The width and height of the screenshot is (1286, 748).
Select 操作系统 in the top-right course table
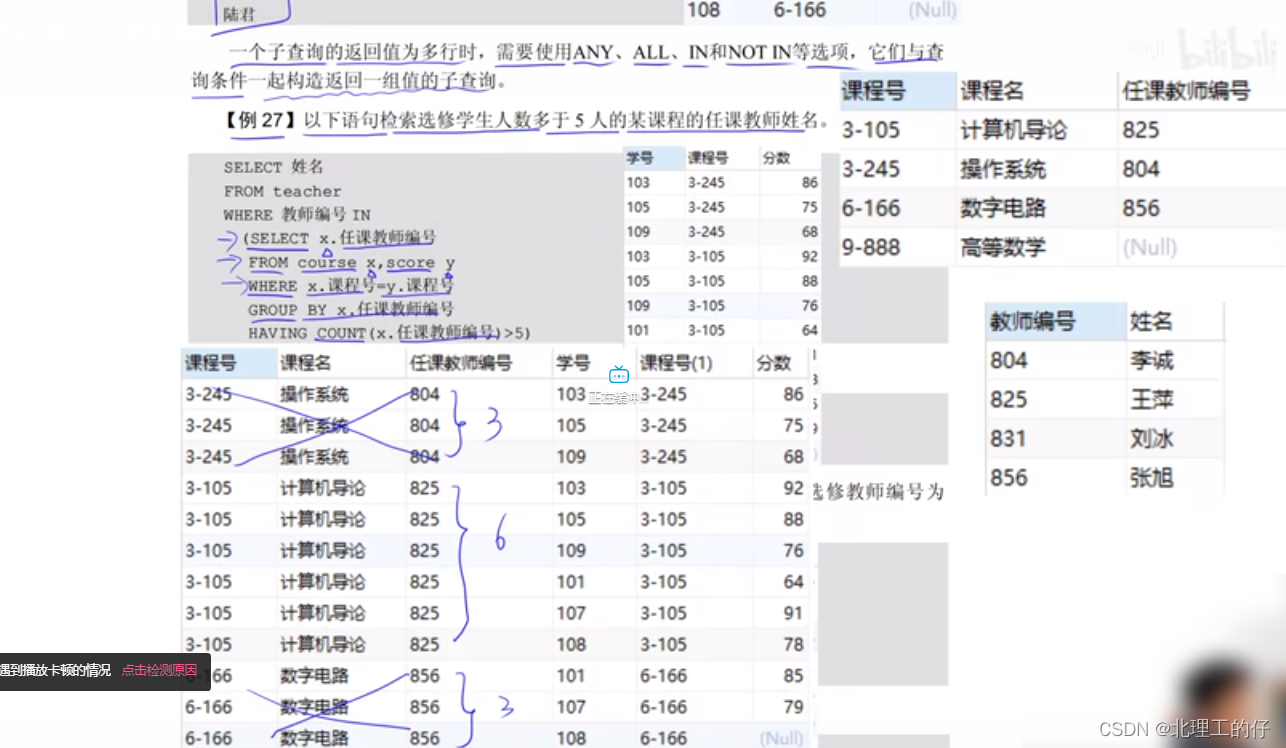click(x=1003, y=169)
